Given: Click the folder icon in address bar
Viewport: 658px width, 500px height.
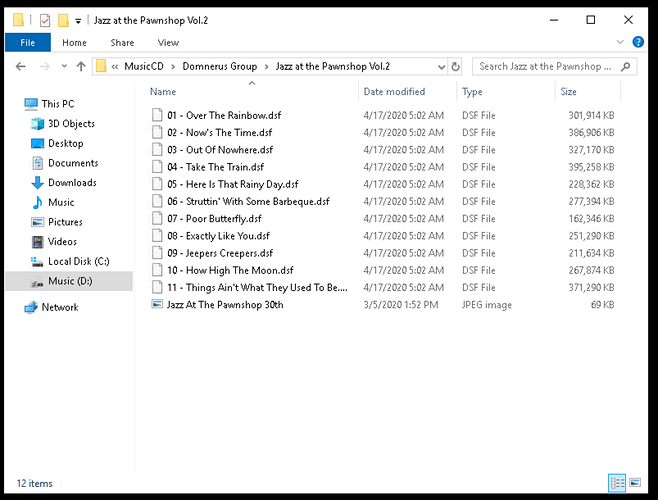Looking at the screenshot, I should tap(101, 66).
